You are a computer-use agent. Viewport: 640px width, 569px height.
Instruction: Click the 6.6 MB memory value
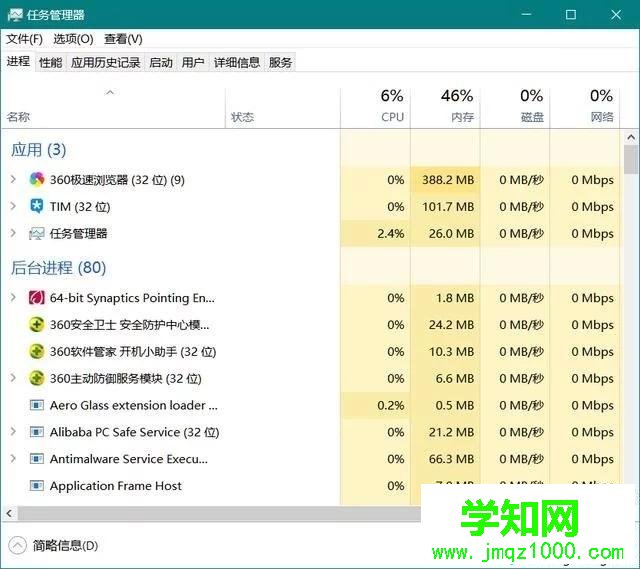pyautogui.click(x=455, y=378)
